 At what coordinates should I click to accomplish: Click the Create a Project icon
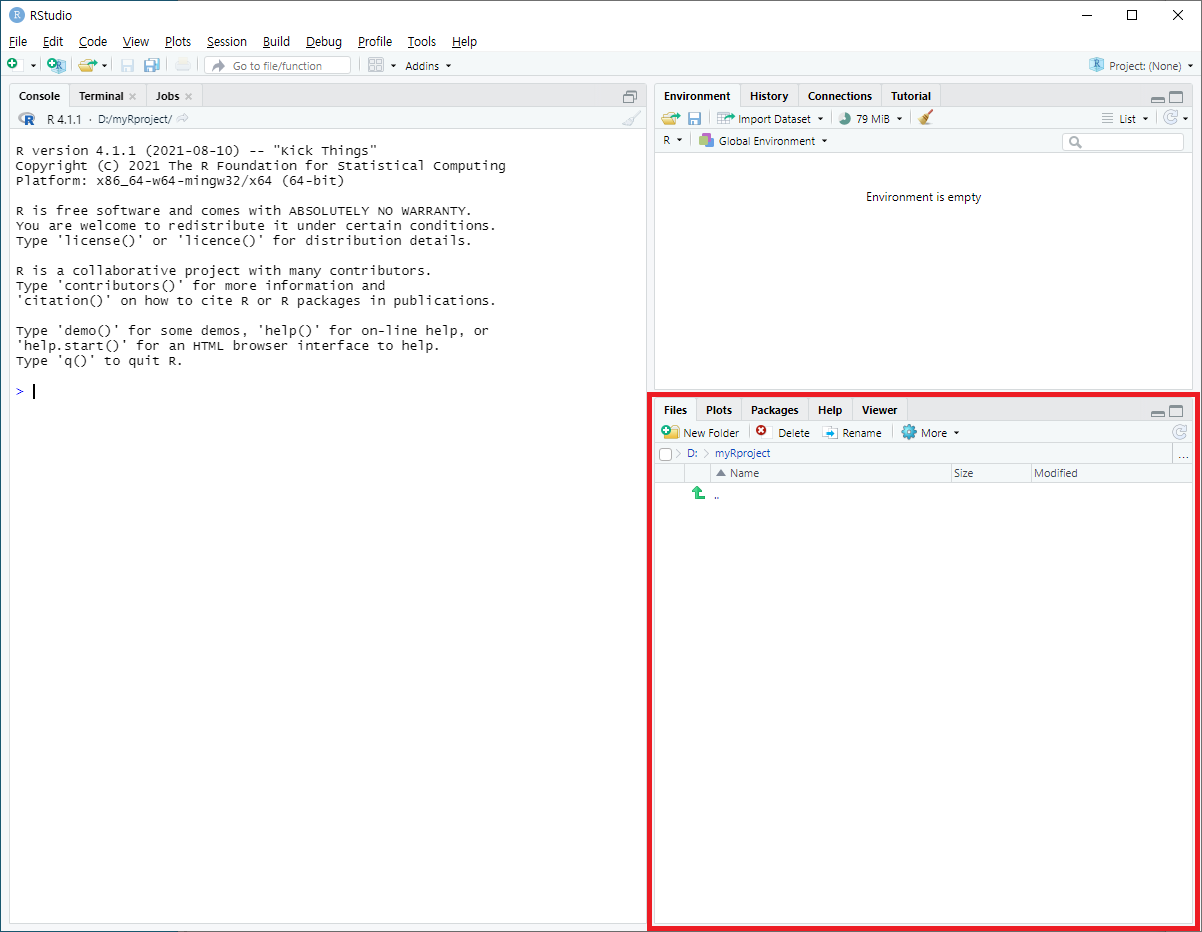(56, 65)
